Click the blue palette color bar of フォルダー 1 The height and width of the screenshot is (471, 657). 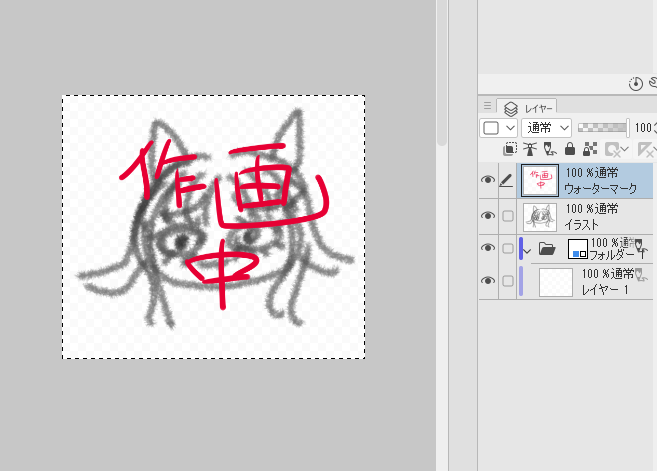521,248
